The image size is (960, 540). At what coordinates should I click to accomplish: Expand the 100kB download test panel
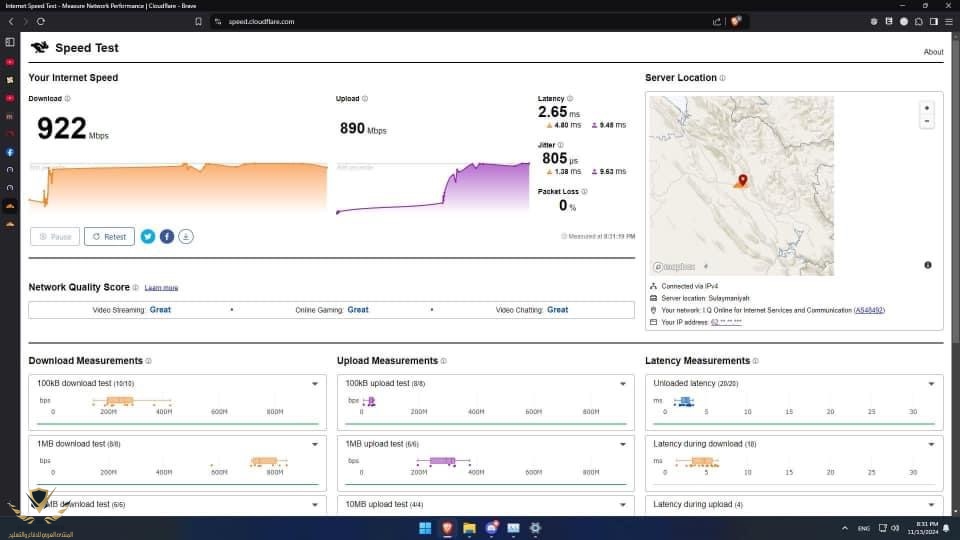(x=315, y=384)
